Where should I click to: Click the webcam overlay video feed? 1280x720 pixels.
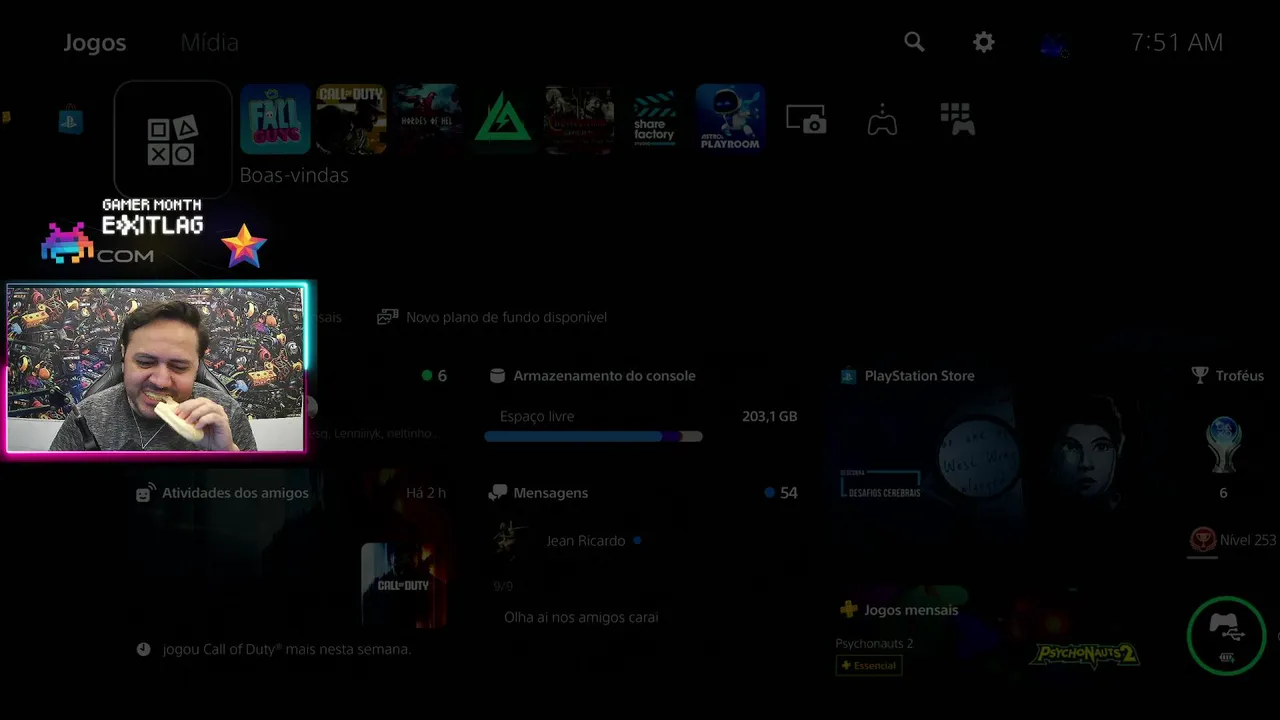(156, 369)
